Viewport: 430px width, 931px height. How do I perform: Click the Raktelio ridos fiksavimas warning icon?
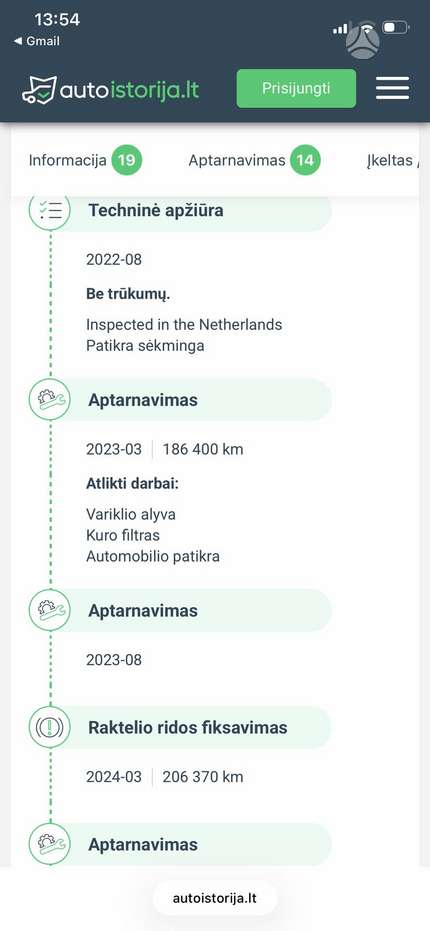[x=50, y=727]
